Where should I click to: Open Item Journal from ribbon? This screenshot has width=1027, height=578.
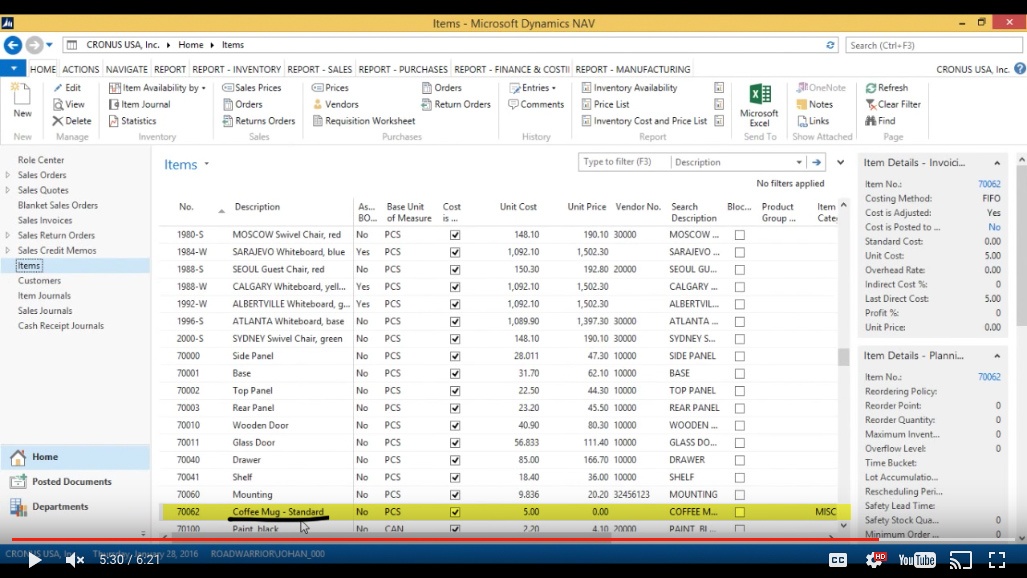pyautogui.click(x=140, y=104)
